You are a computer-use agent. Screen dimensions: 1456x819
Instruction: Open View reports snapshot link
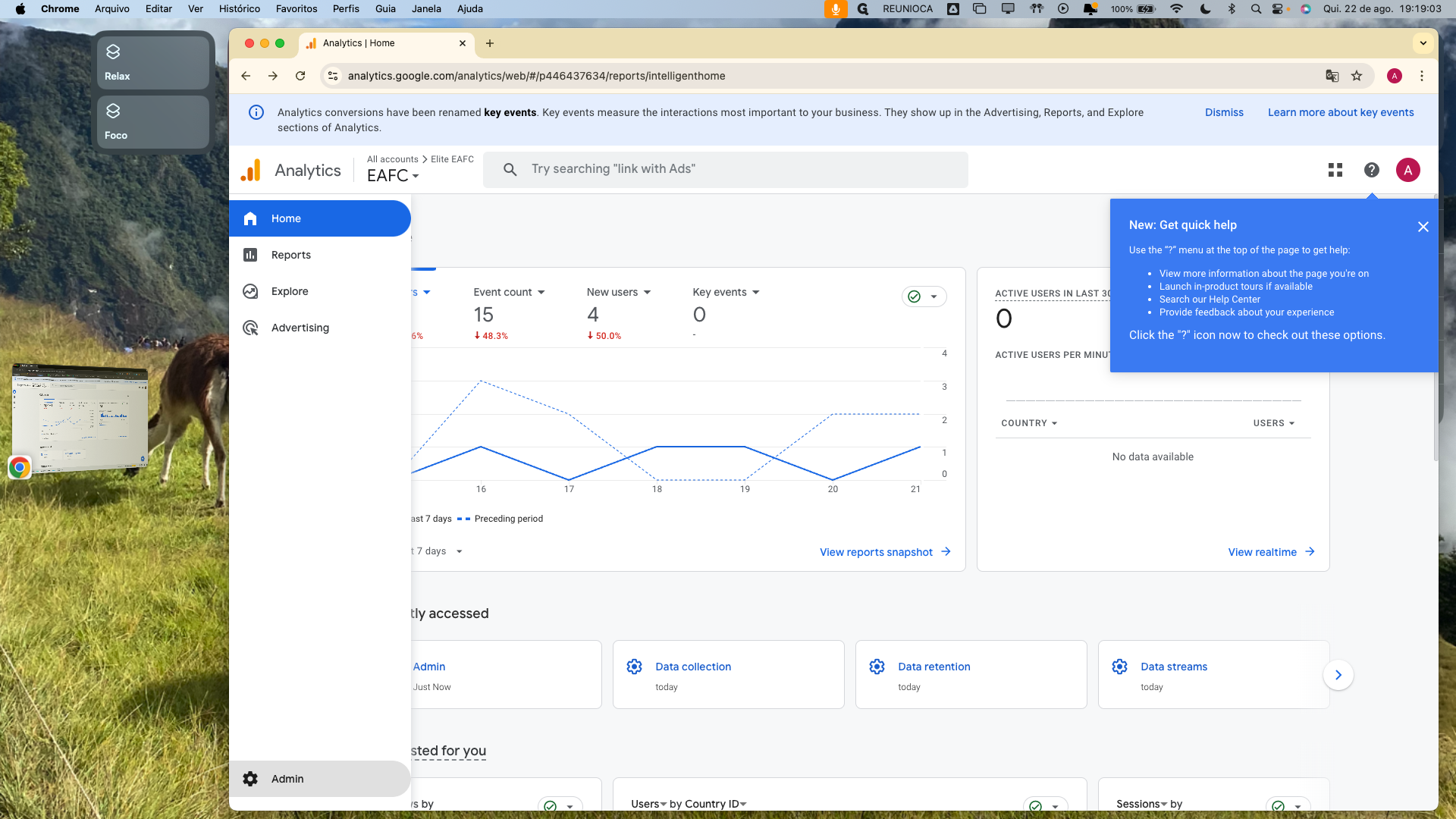point(885,552)
